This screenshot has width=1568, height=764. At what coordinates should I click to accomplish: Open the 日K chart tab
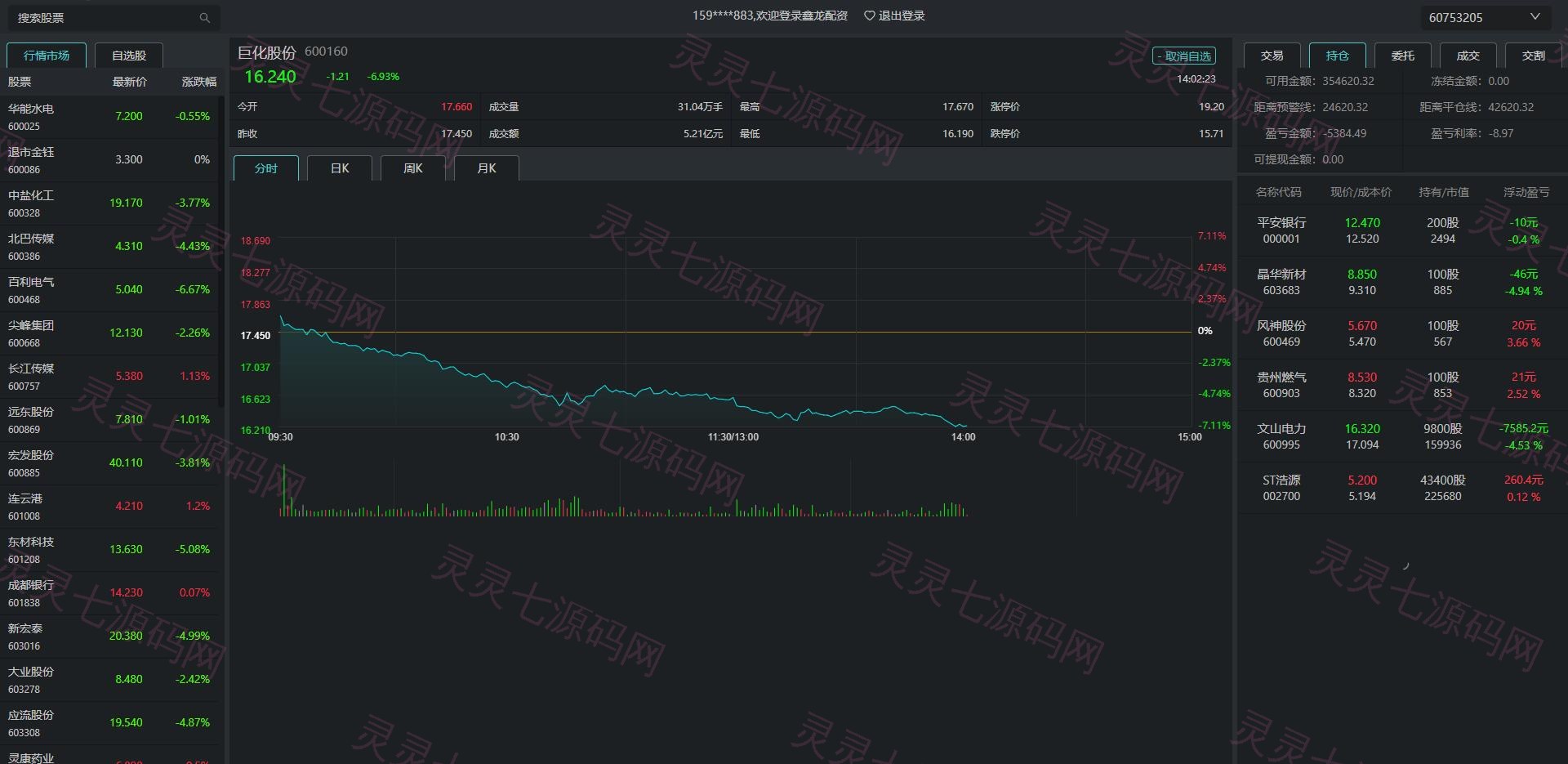[x=340, y=168]
